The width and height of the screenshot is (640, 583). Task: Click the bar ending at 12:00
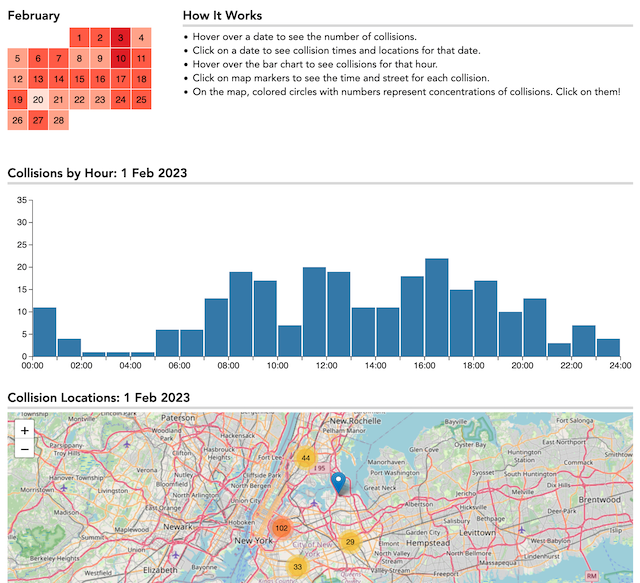tap(314, 312)
